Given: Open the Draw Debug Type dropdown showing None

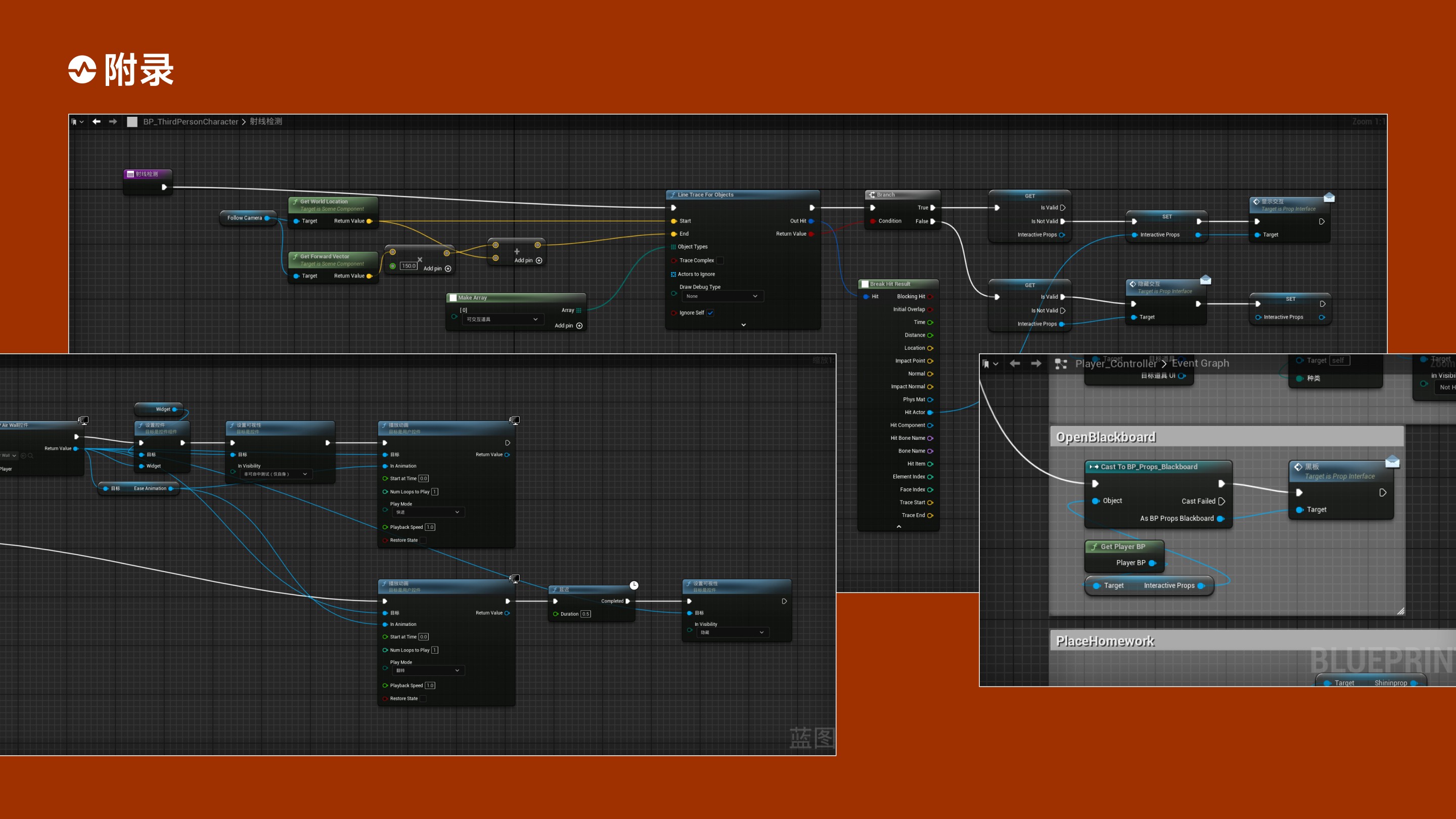Looking at the screenshot, I should coord(722,296).
